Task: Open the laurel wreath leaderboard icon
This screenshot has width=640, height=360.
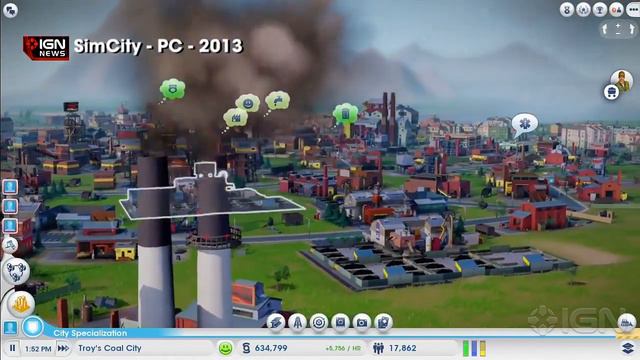Action: pyautogui.click(x=583, y=9)
